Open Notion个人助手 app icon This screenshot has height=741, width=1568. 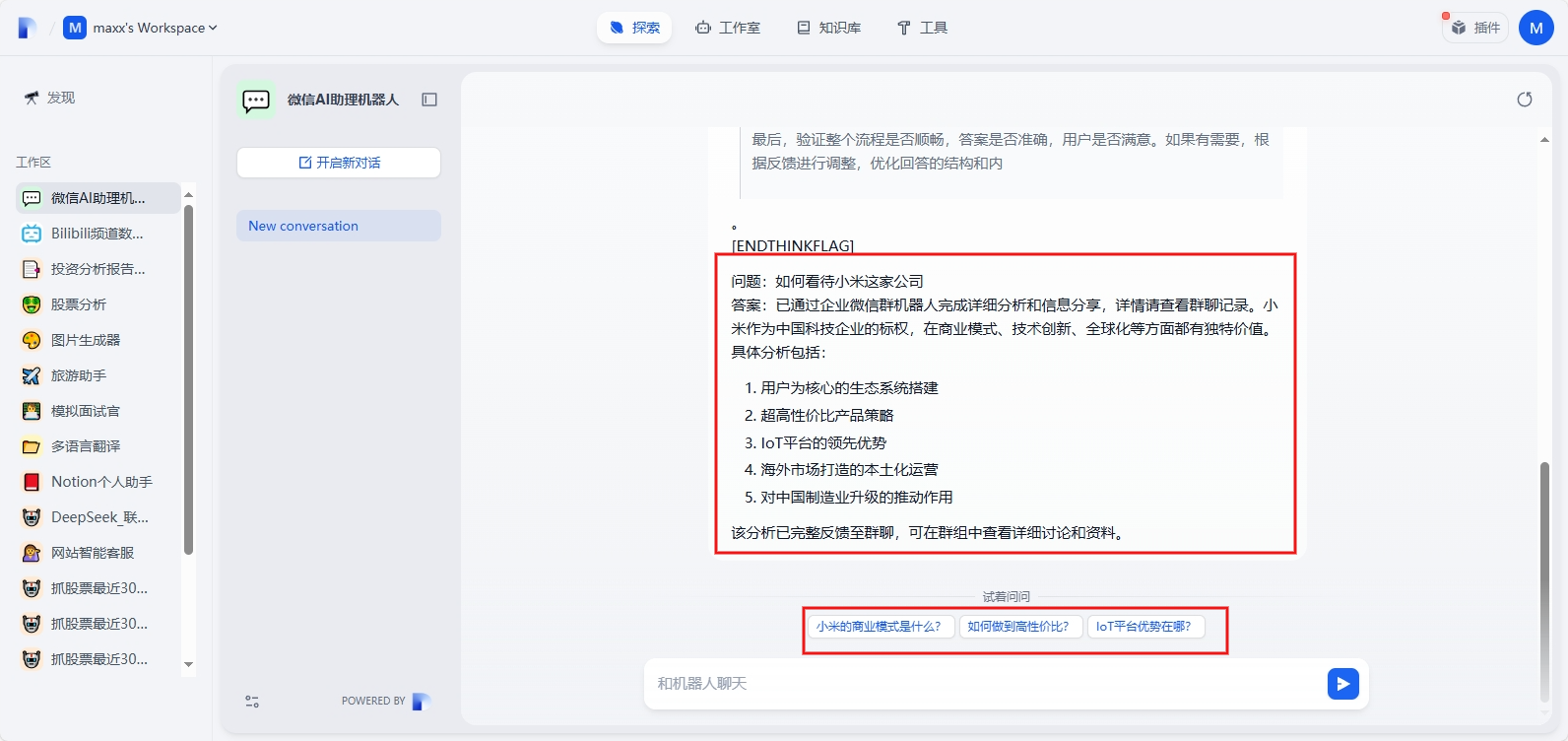pyautogui.click(x=32, y=482)
